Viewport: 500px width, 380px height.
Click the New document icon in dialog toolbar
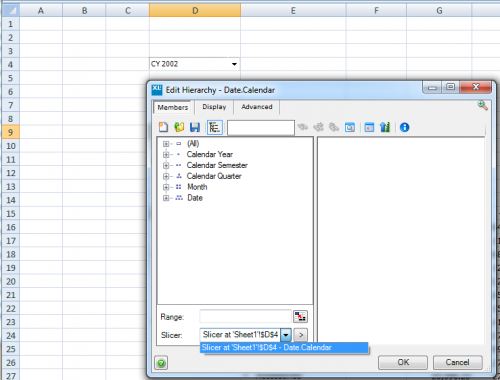coord(163,127)
